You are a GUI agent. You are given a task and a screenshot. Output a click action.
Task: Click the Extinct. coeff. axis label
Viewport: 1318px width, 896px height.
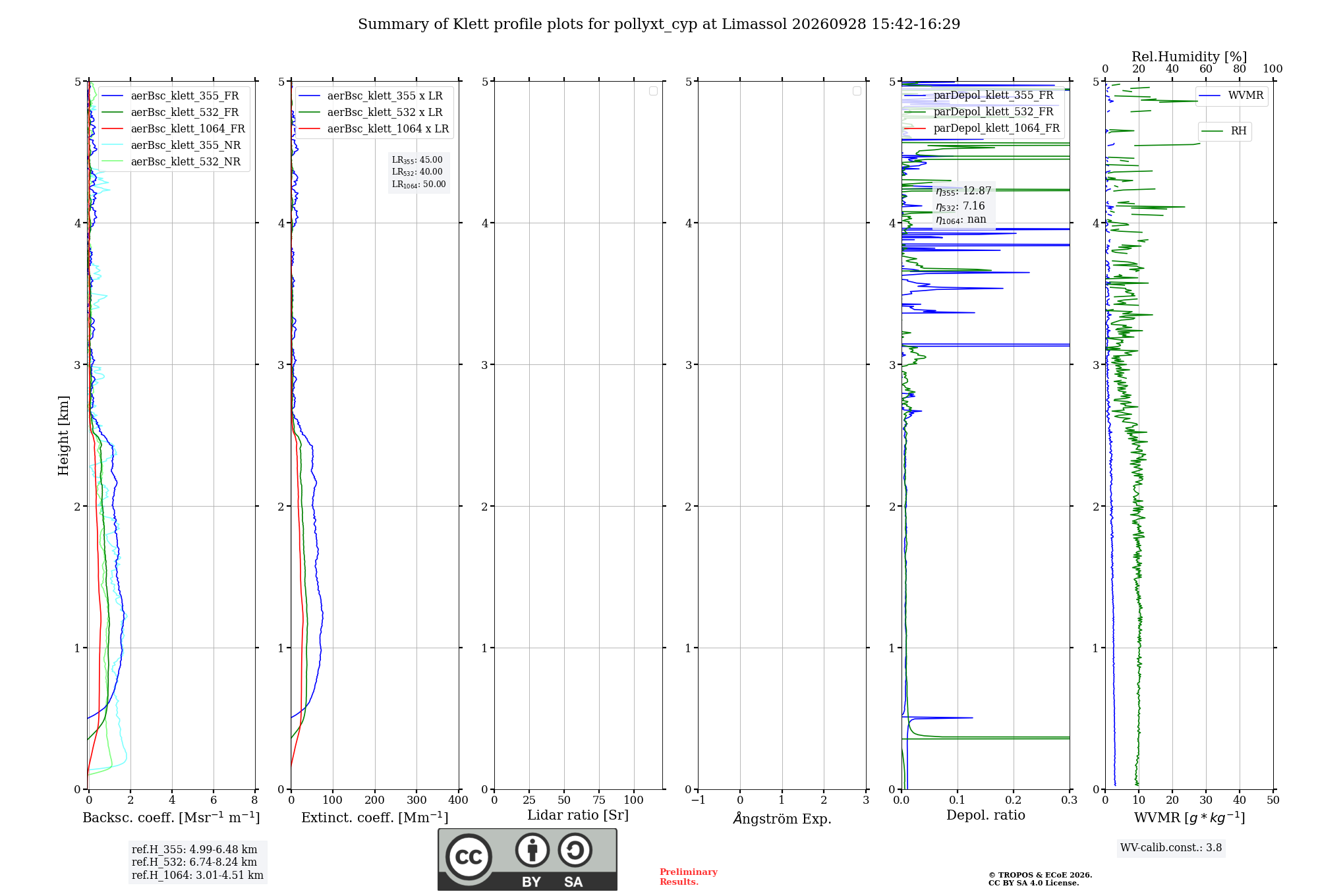click(x=375, y=818)
